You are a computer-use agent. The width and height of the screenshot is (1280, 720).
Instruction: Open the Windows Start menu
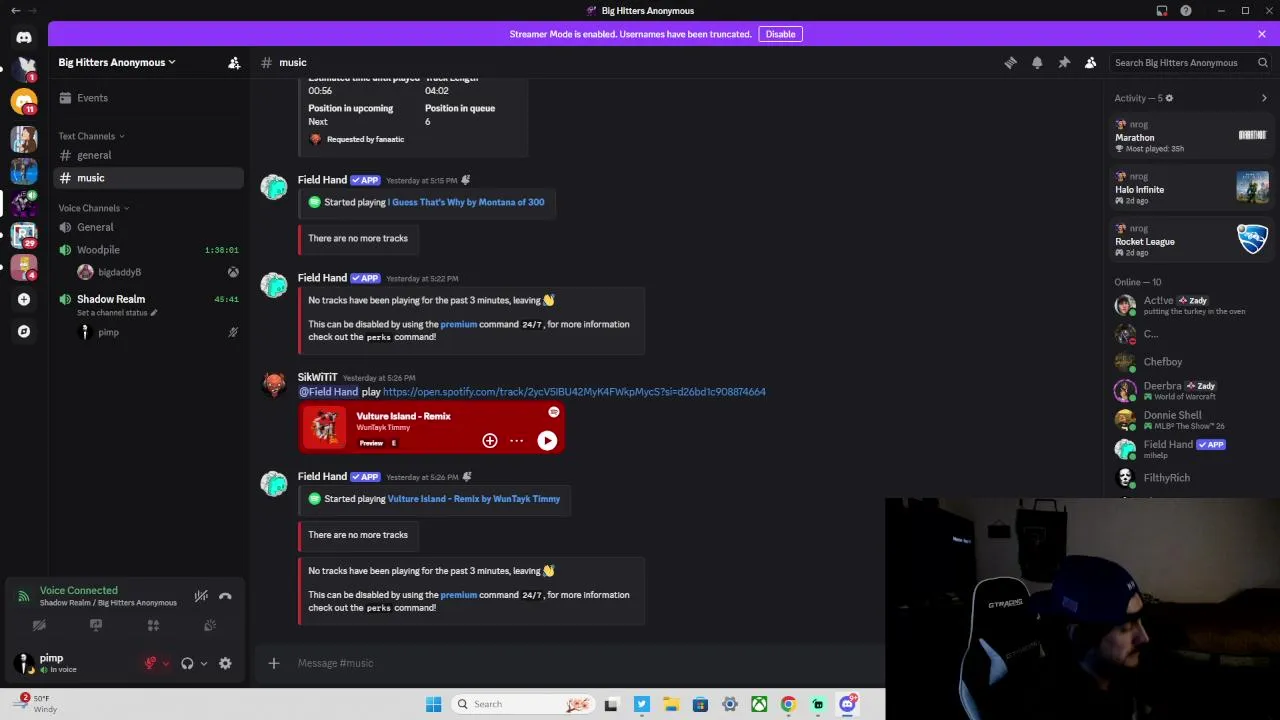point(433,704)
